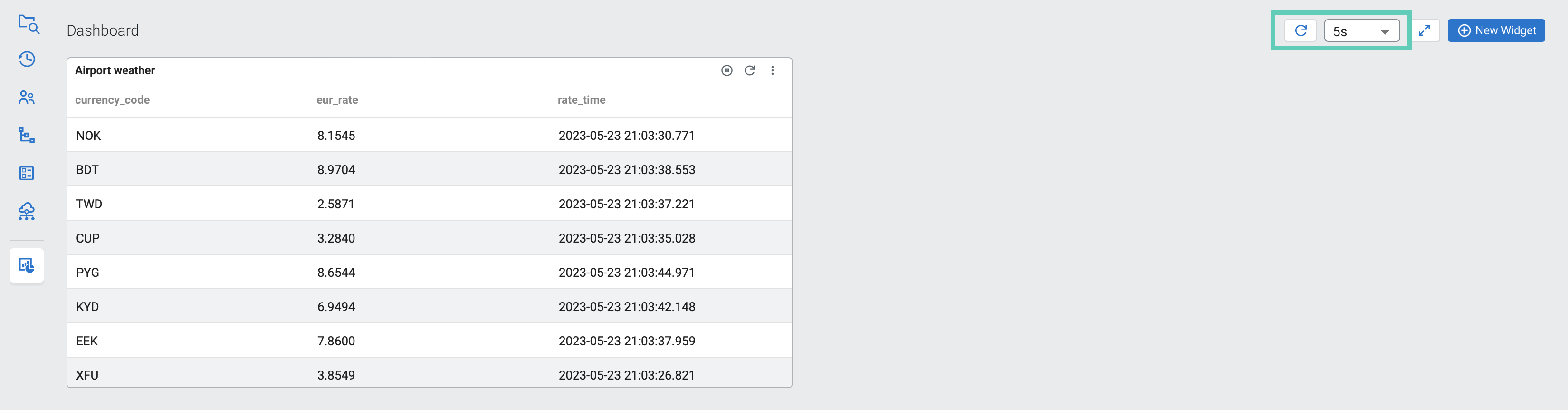Open the list form icon in sidebar
The width and height of the screenshot is (1568, 410).
[x=27, y=173]
